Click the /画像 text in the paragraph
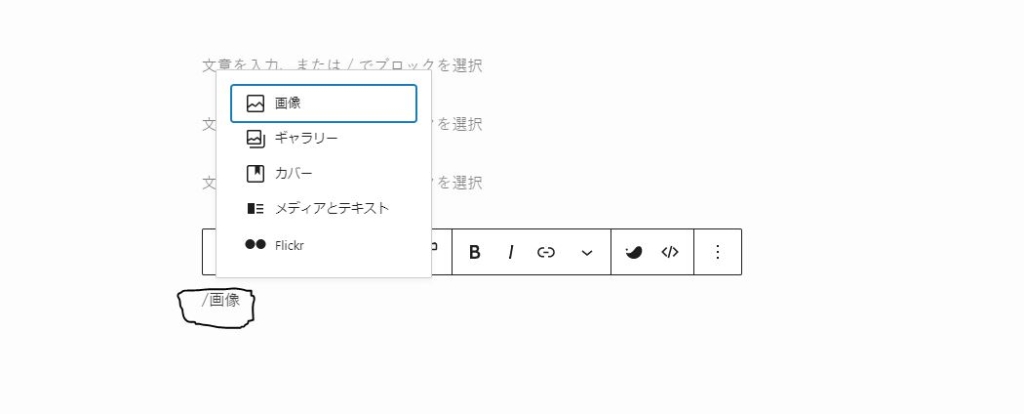The image size is (1024, 414). [x=221, y=299]
